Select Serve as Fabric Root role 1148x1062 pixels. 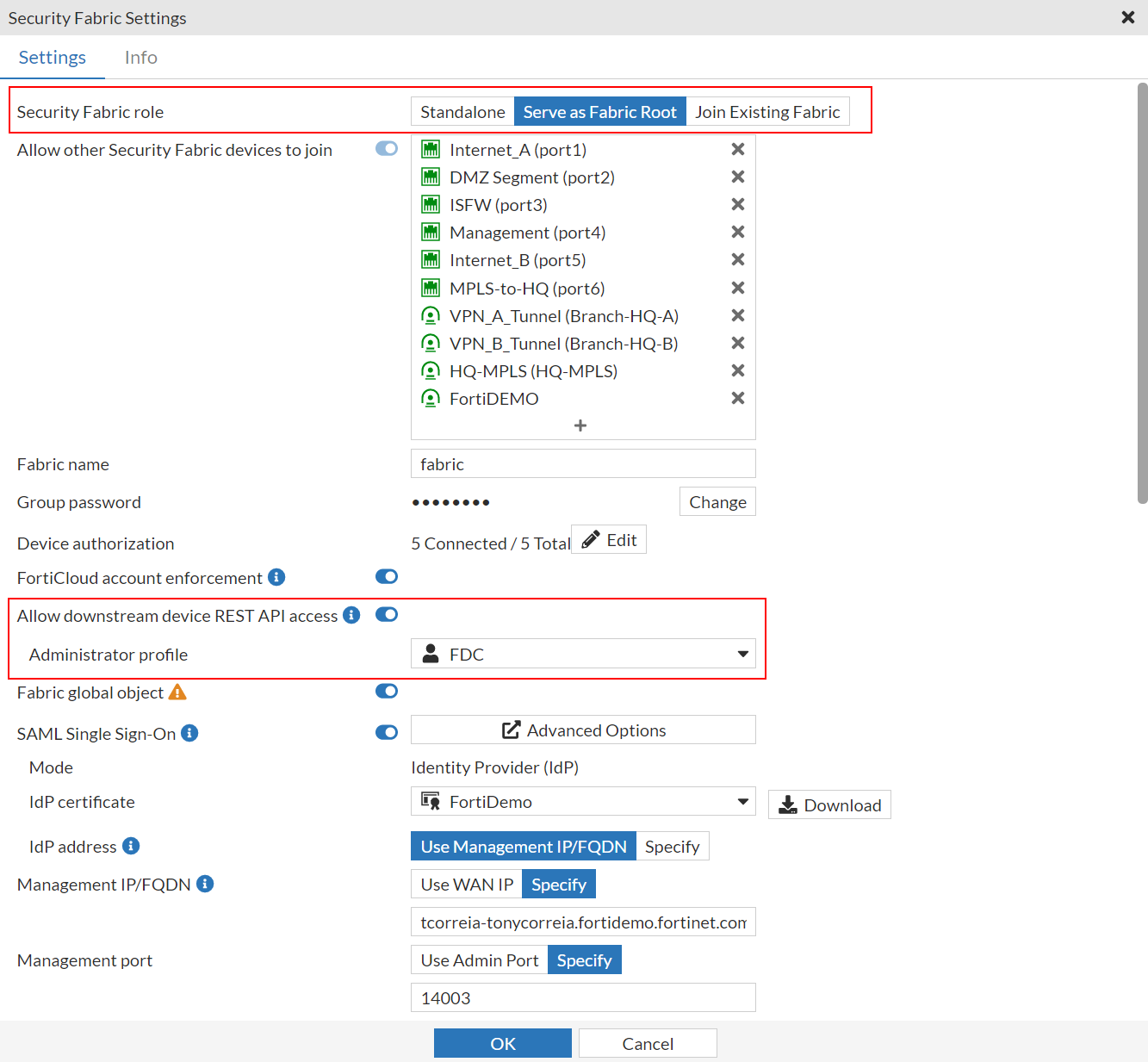click(600, 112)
